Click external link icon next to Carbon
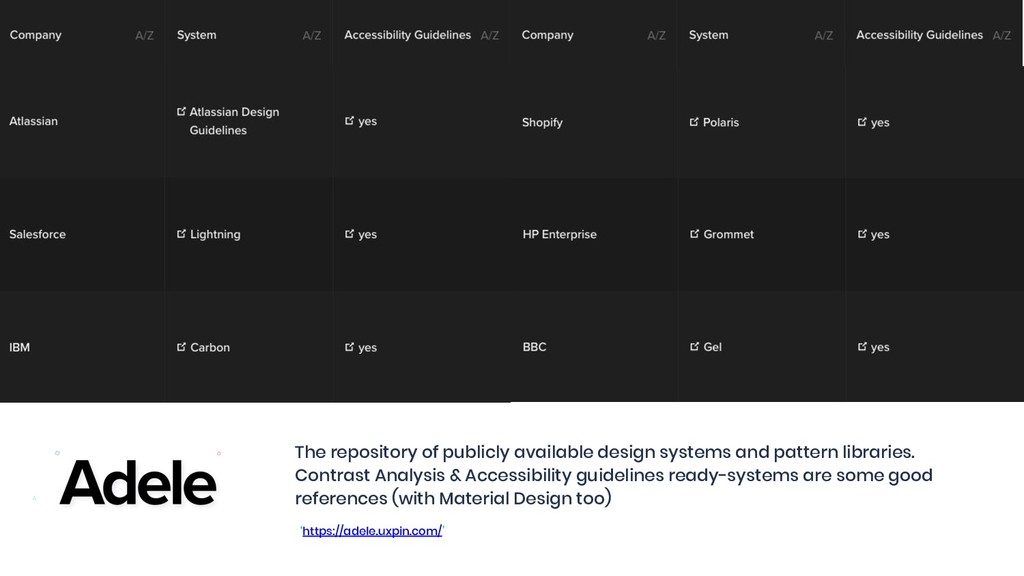The height and width of the screenshot is (576, 1024). (x=182, y=347)
